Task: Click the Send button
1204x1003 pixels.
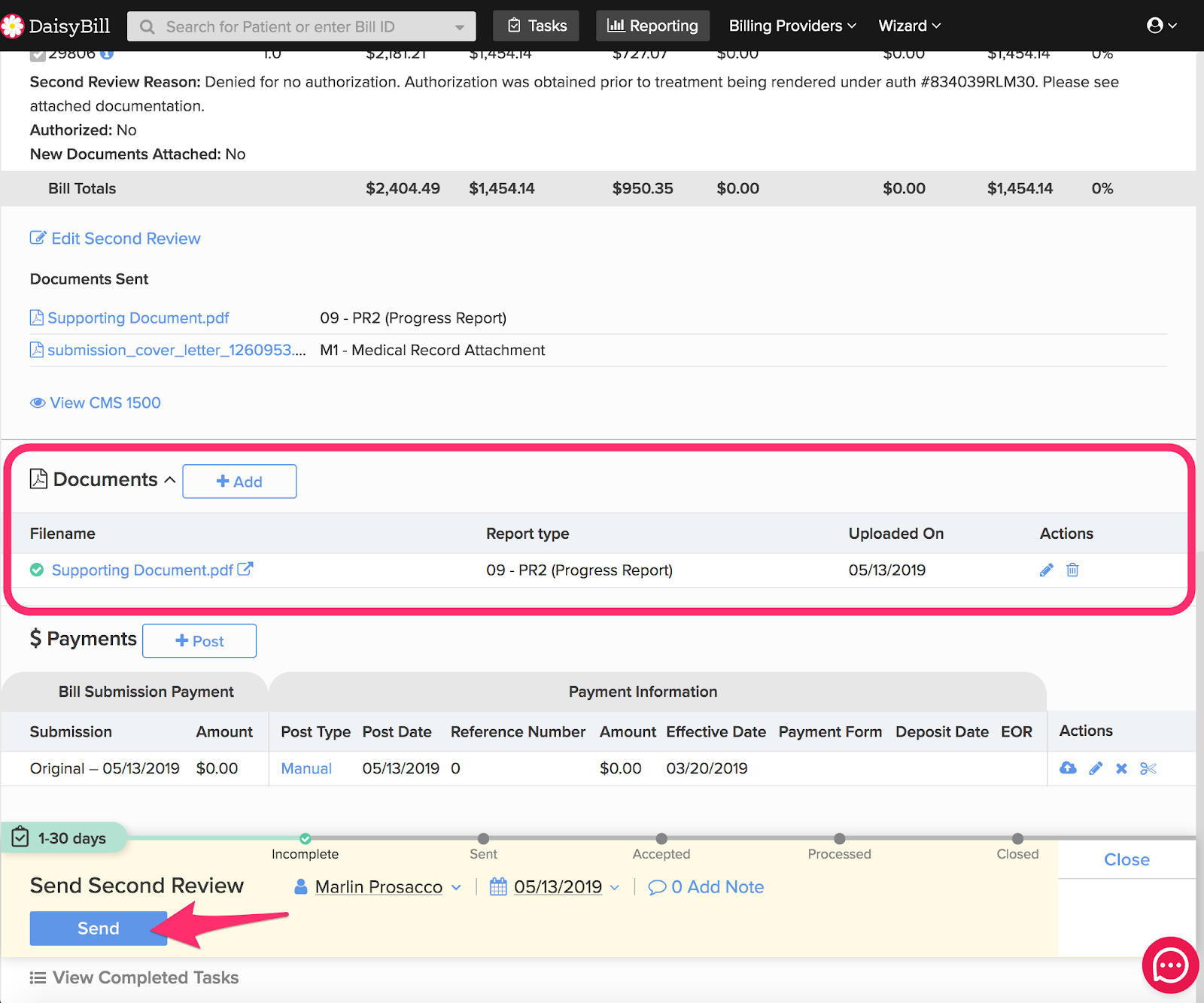Action: pyautogui.click(x=99, y=929)
